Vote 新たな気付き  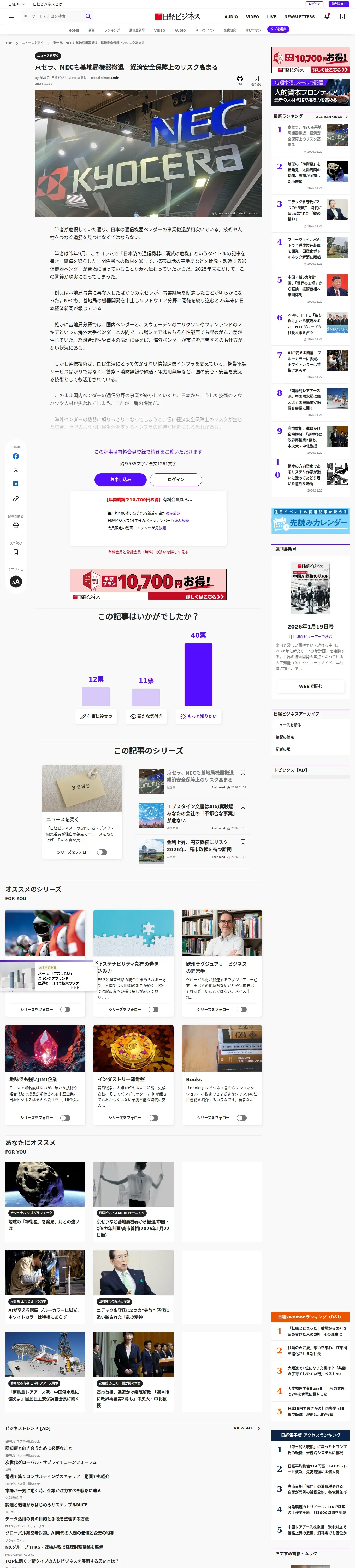click(146, 716)
